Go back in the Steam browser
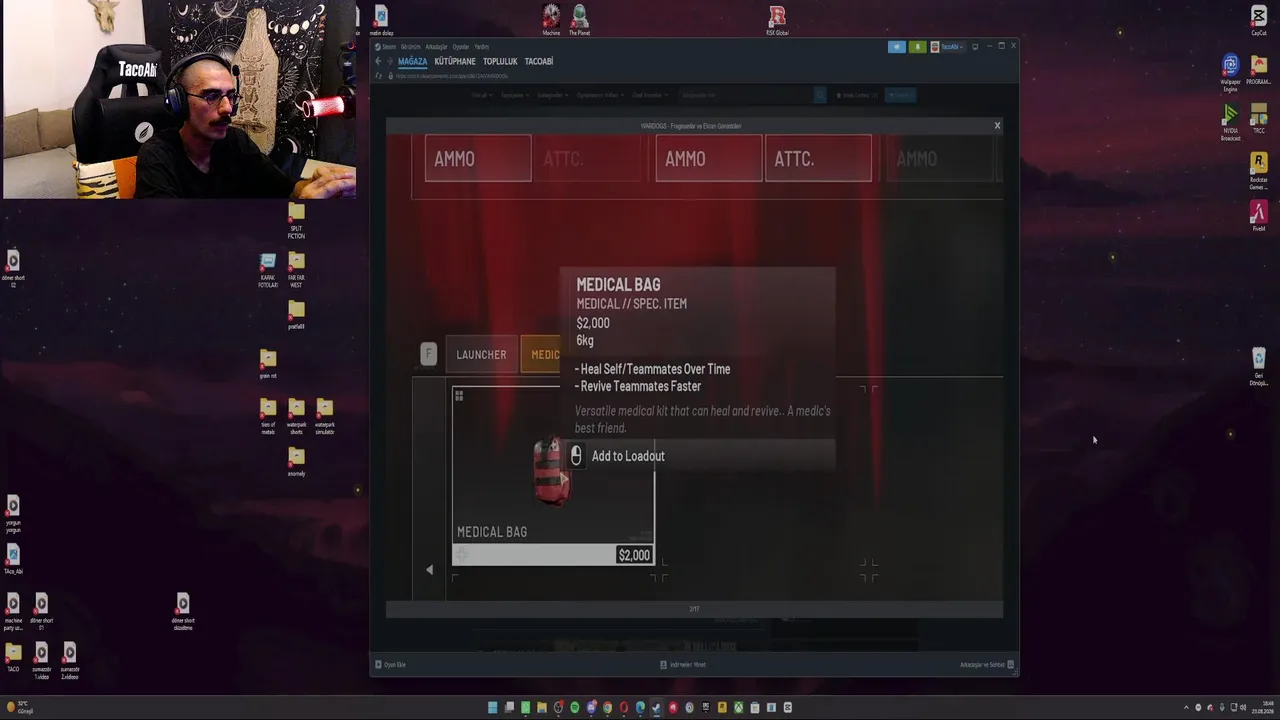The height and width of the screenshot is (720, 1280). click(378, 61)
